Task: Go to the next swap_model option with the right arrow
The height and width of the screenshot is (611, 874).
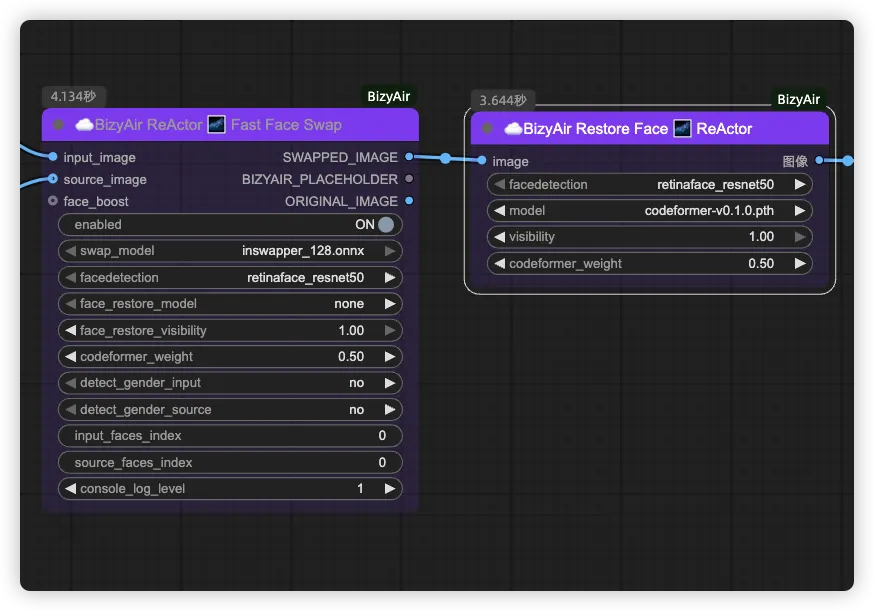Action: [x=390, y=251]
